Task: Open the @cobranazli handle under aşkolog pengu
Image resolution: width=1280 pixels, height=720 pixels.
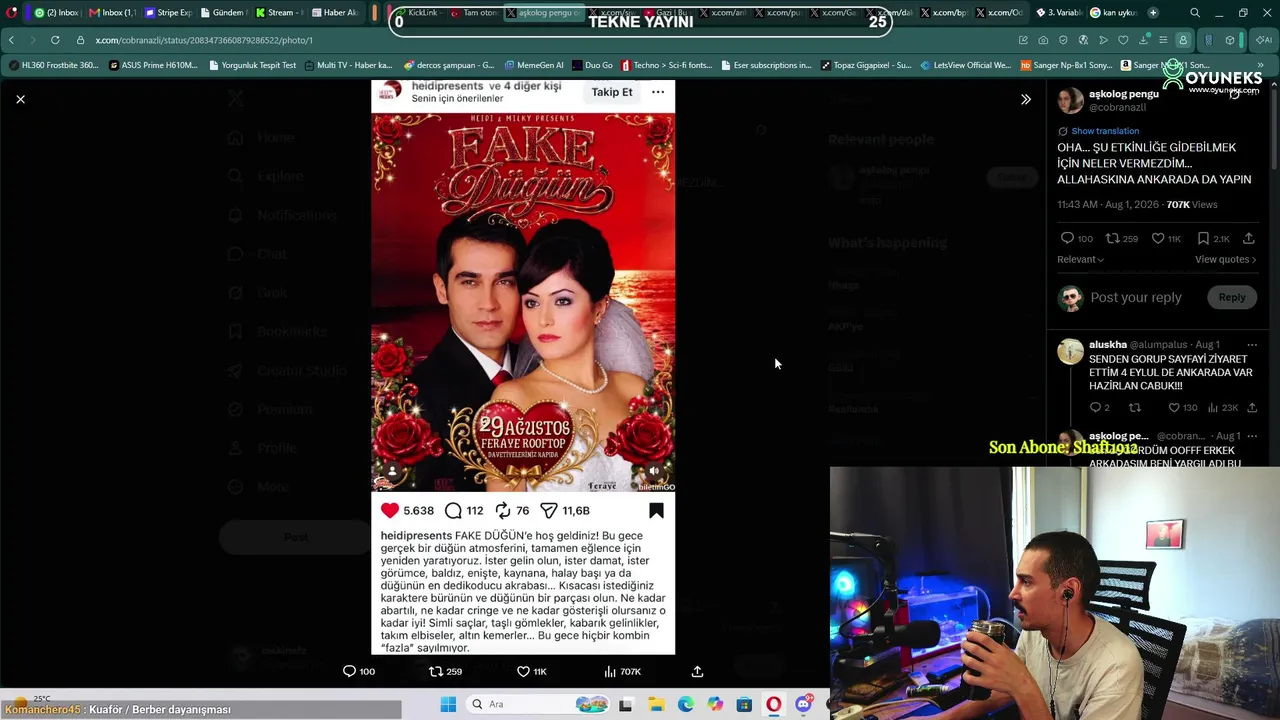Action: (1117, 107)
